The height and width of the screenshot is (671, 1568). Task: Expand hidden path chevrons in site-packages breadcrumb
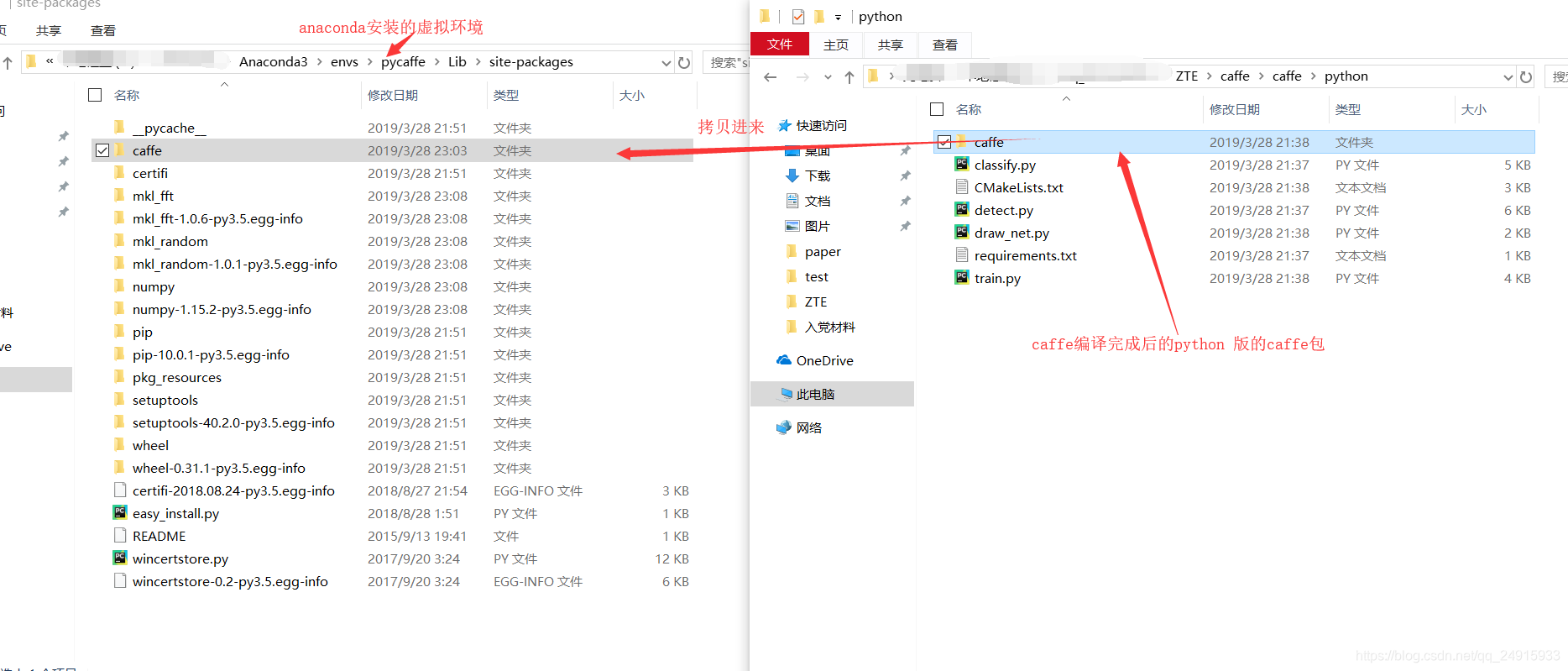pos(50,61)
